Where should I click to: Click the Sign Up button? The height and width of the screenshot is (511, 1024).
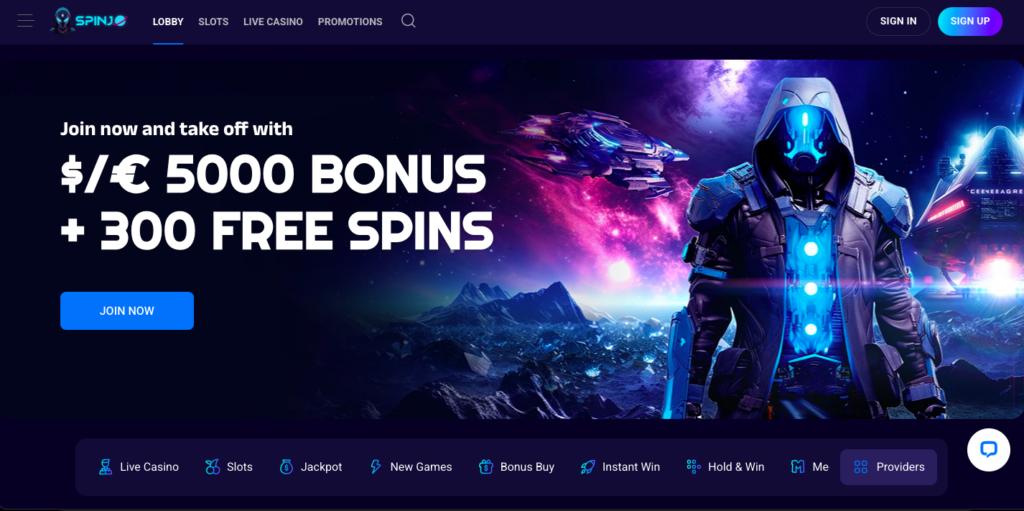[970, 21]
